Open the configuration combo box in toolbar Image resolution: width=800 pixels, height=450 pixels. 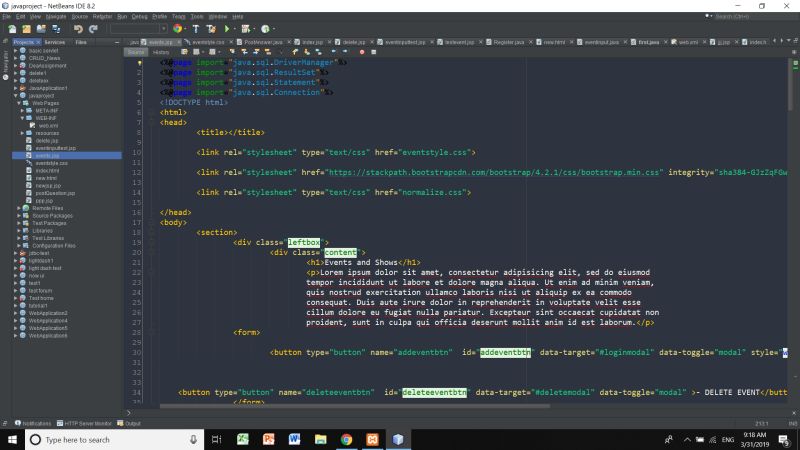(138, 29)
